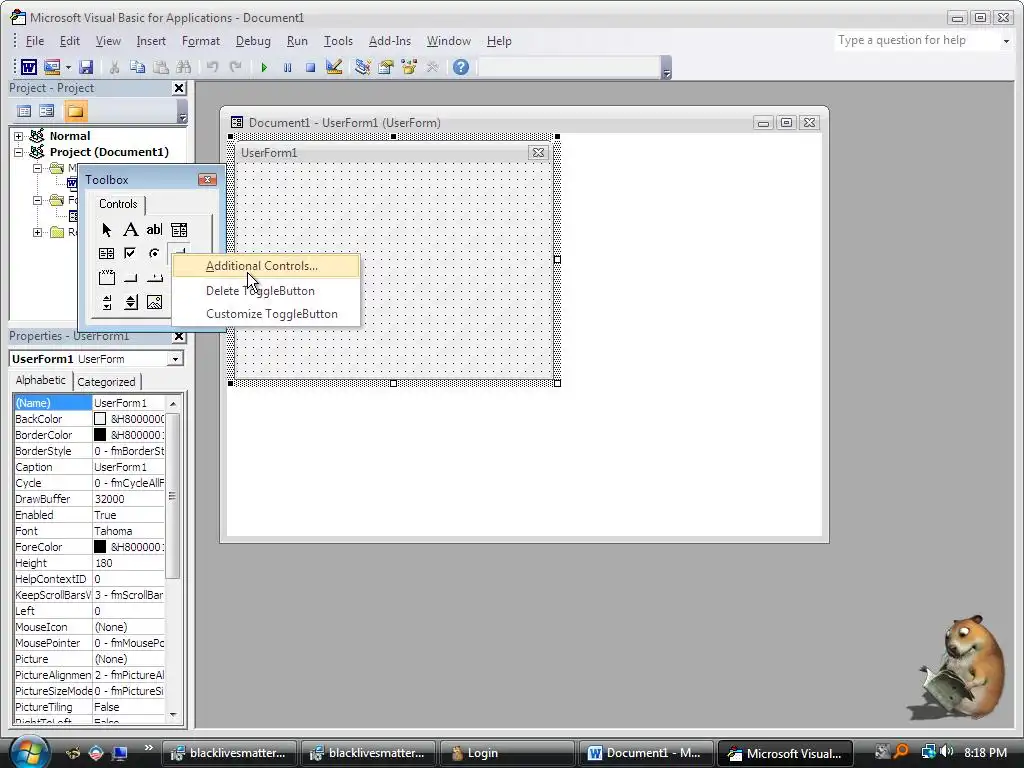Click the Toolbox hammer-wrench toolbar icon

point(432,67)
